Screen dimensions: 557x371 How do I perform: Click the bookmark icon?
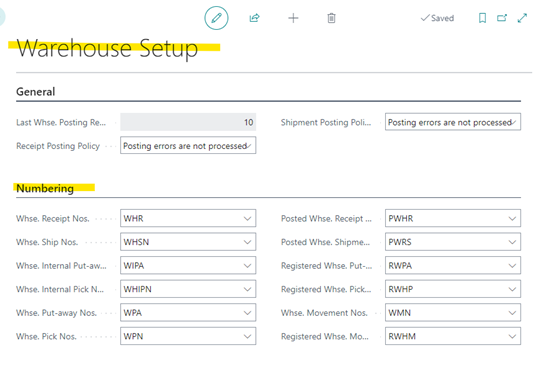tap(482, 18)
